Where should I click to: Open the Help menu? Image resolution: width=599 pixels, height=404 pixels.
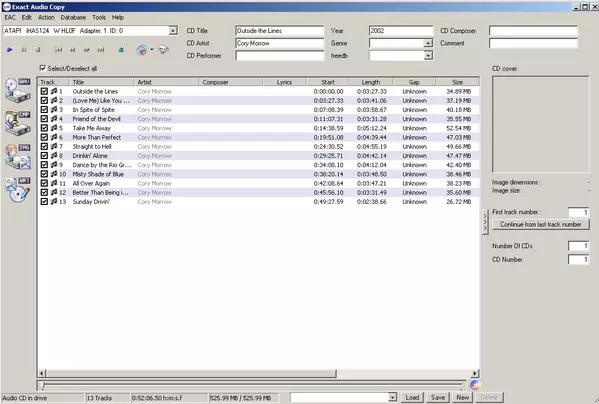coord(118,17)
